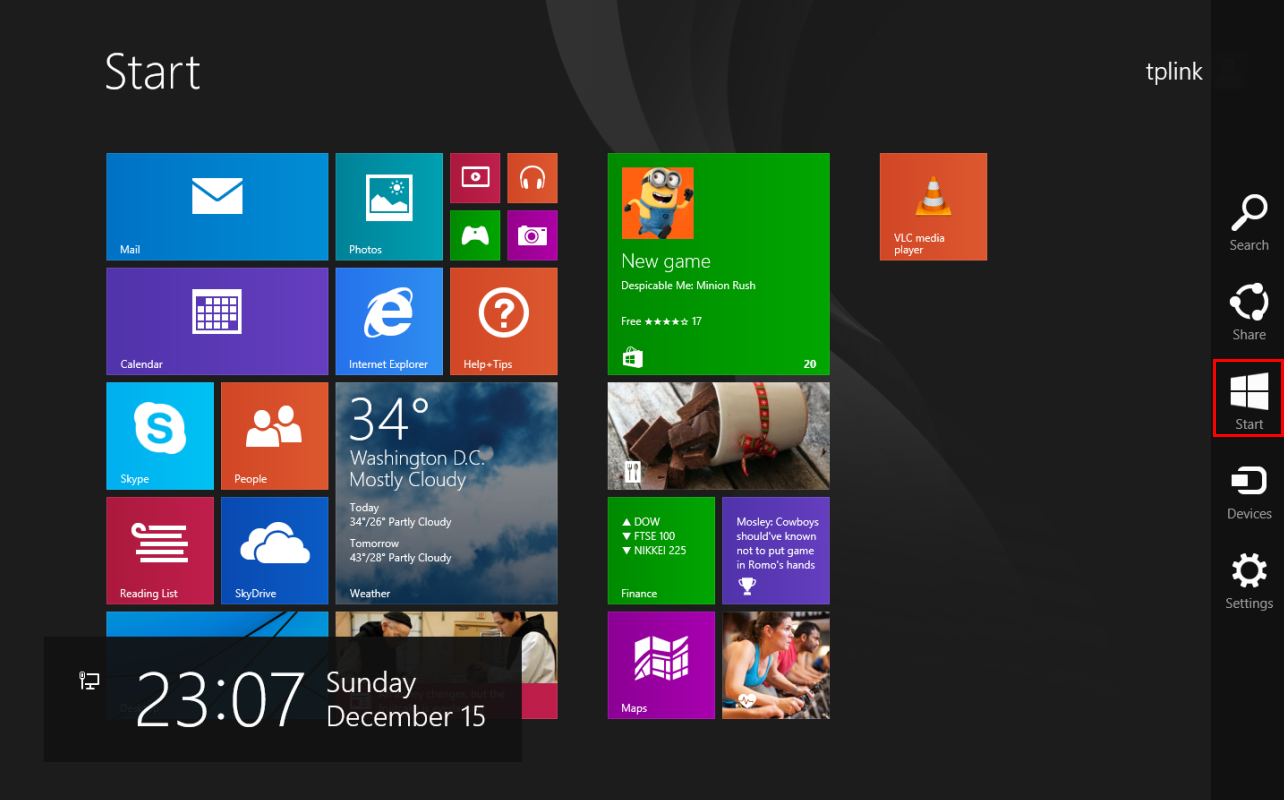1284x800 pixels.
Task: Launch Internet Explorer tile
Action: point(389,321)
